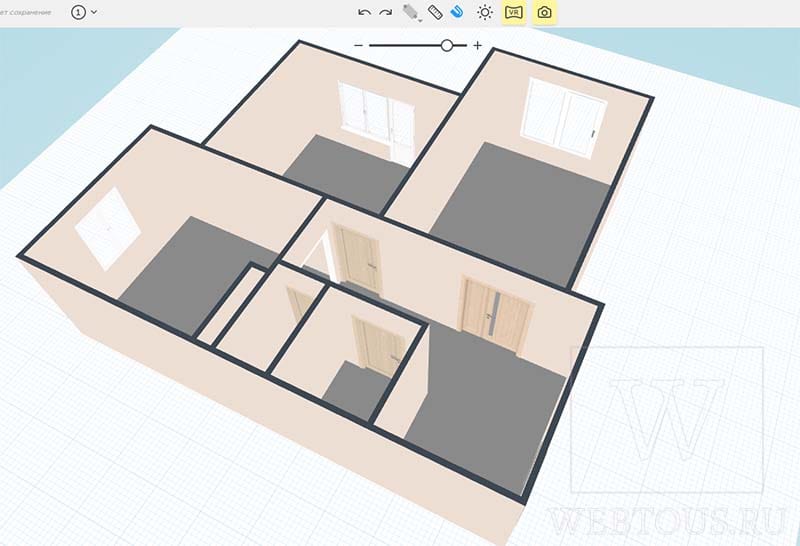Select the double door in hallway
The width and height of the screenshot is (800, 546).
[x=495, y=315]
